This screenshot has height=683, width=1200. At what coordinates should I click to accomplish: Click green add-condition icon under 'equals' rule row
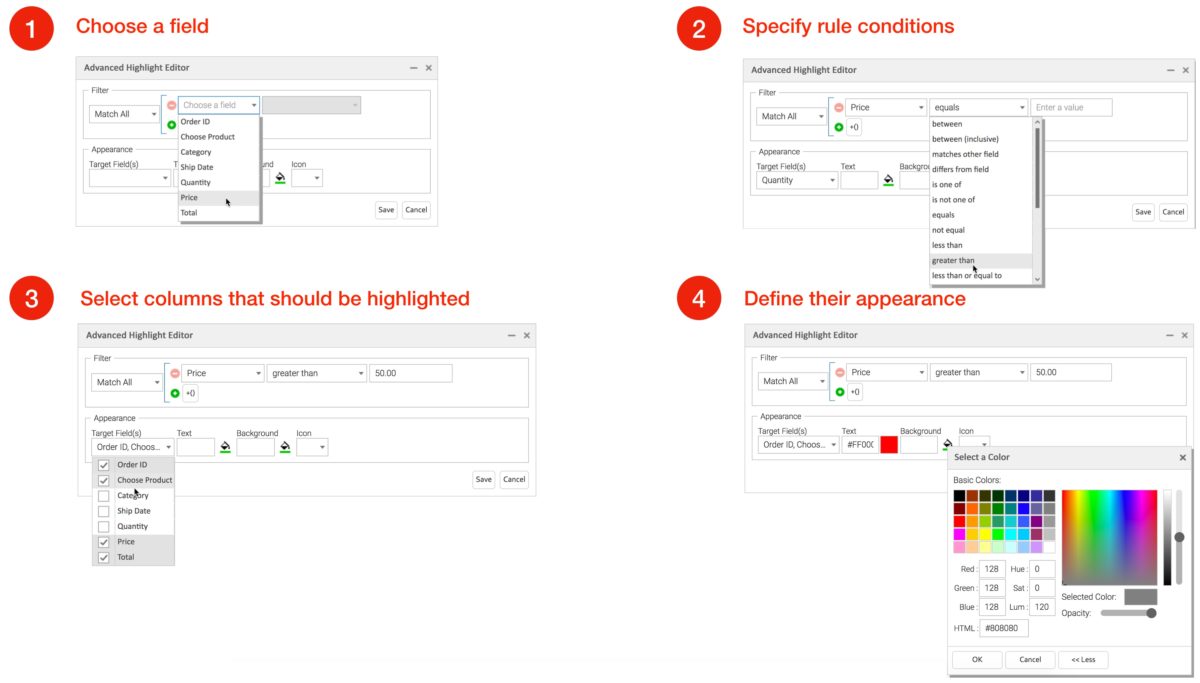(x=839, y=127)
